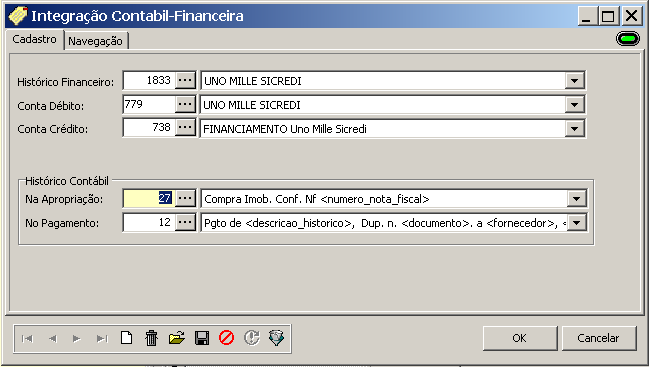This screenshot has height=367, width=649.
Task: Click the diamond icon in toolbar
Action: tap(276, 338)
